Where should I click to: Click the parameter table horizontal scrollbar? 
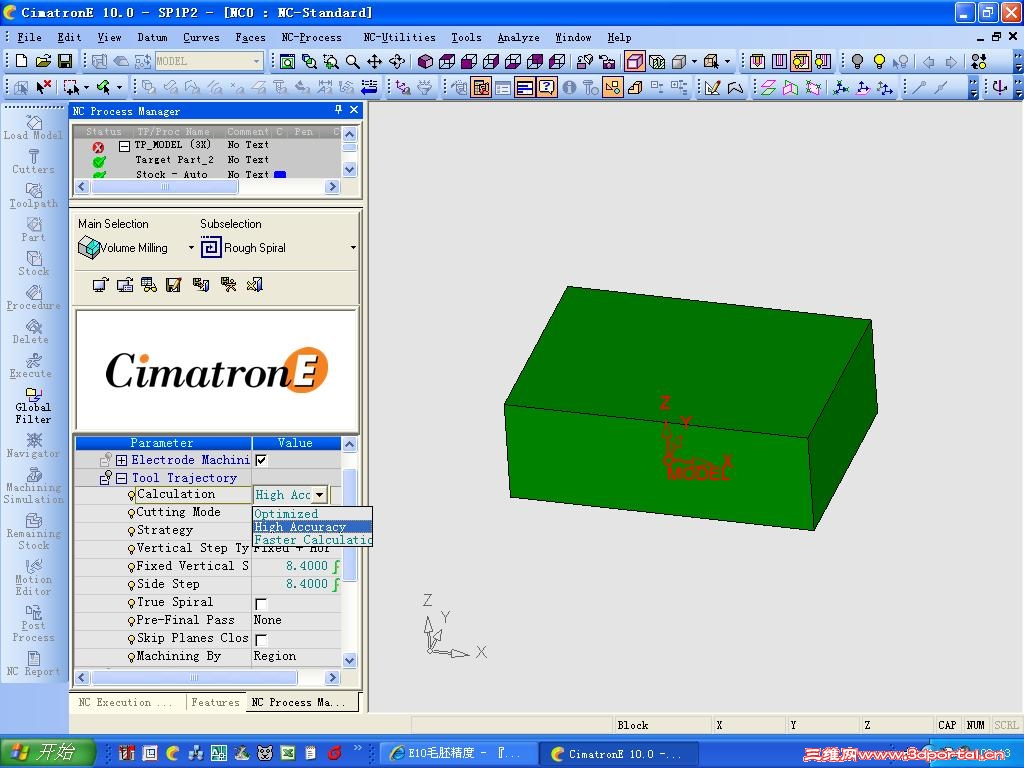pyautogui.click(x=207, y=677)
